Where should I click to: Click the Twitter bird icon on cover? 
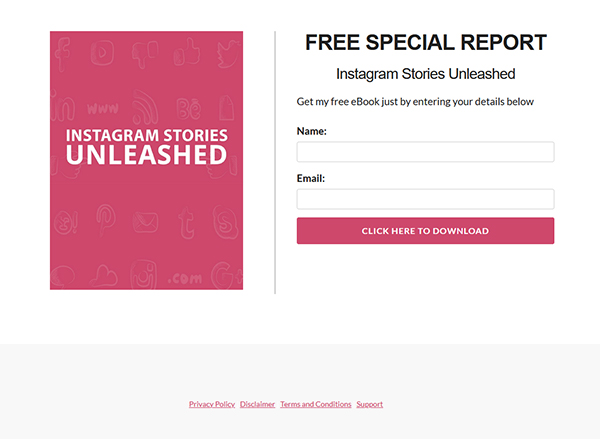coord(229,54)
